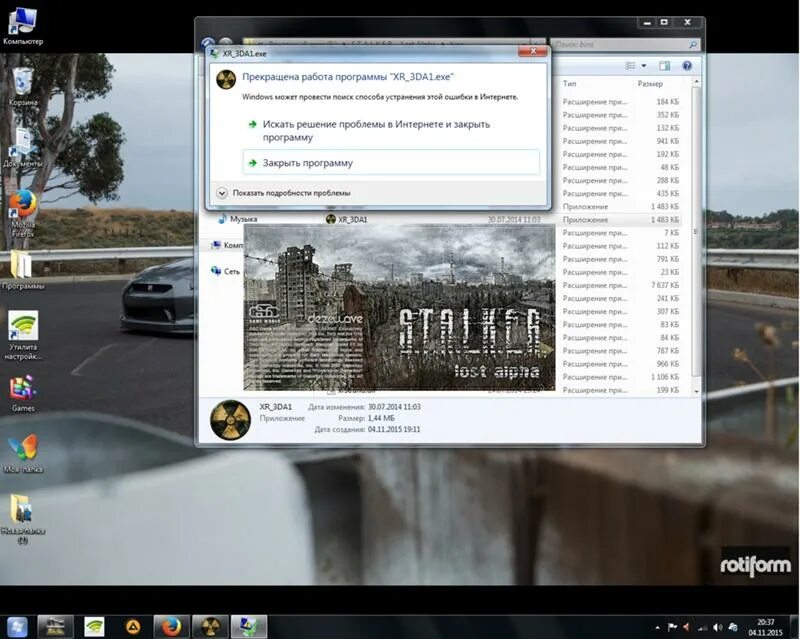Open Explorer help question-mark icon

(687, 66)
